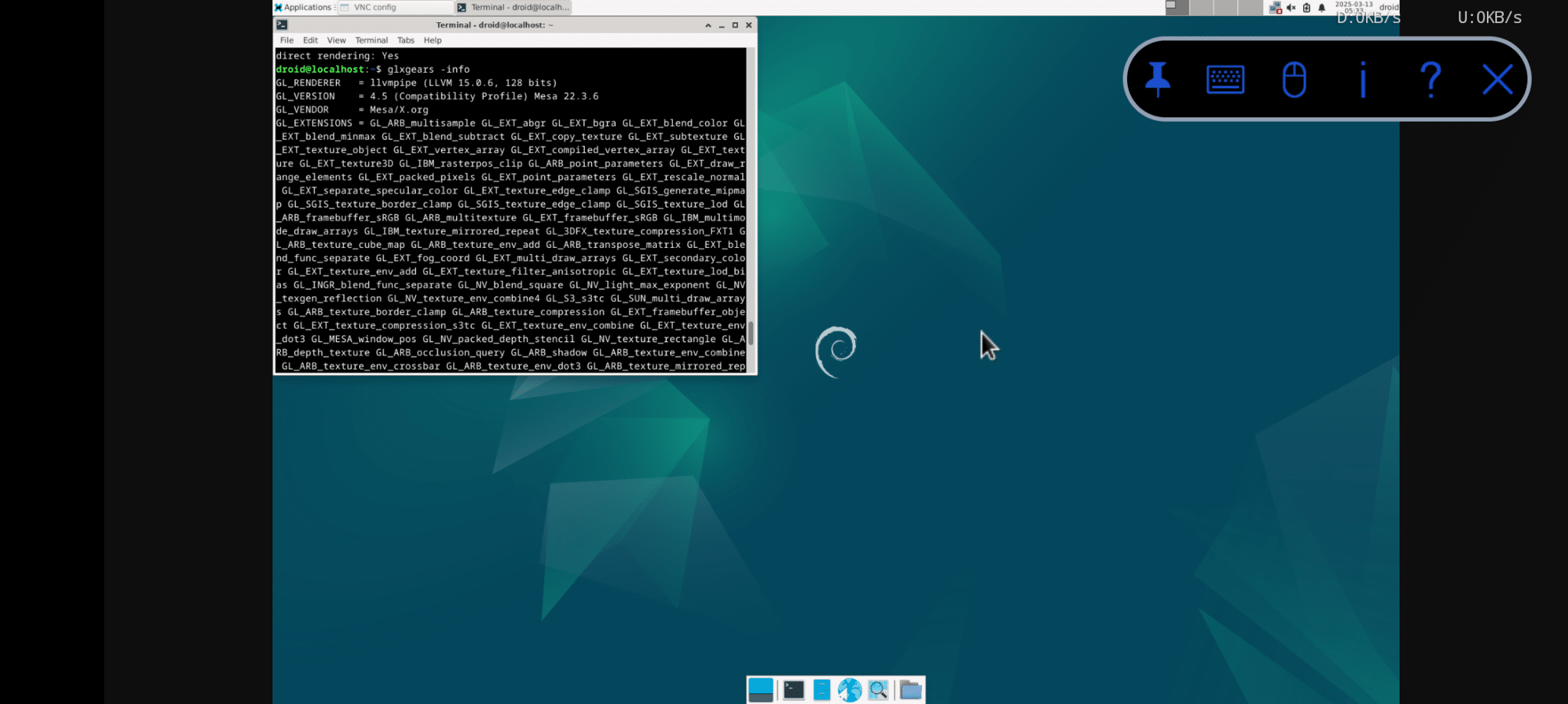Screen dimensions: 1568x704
Task: Select the mouse settings icon in VNC toolbar
Action: (x=1294, y=79)
